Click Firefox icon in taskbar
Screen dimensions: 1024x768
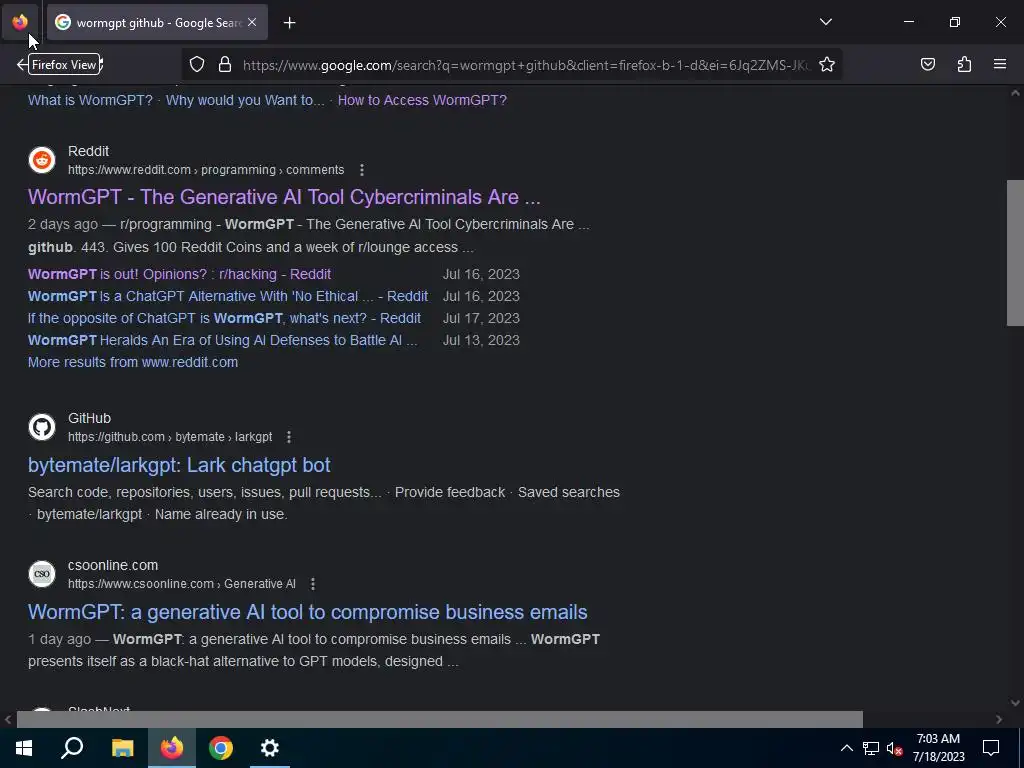[x=172, y=748]
